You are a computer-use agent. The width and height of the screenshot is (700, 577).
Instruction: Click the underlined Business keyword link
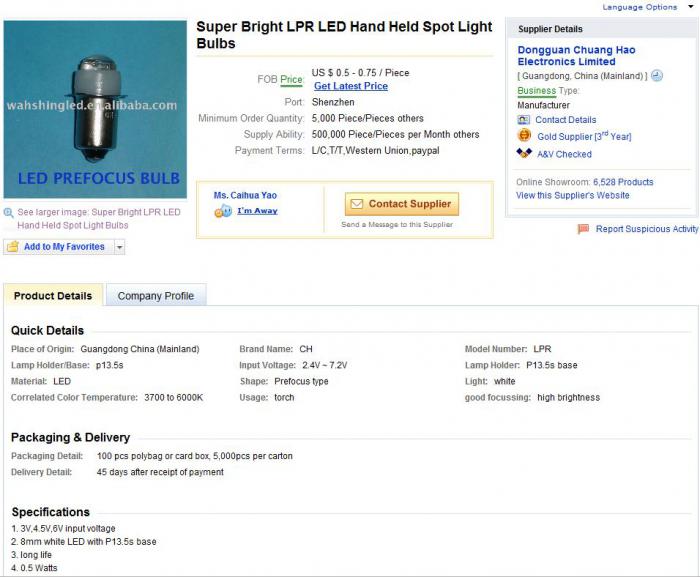coord(536,91)
